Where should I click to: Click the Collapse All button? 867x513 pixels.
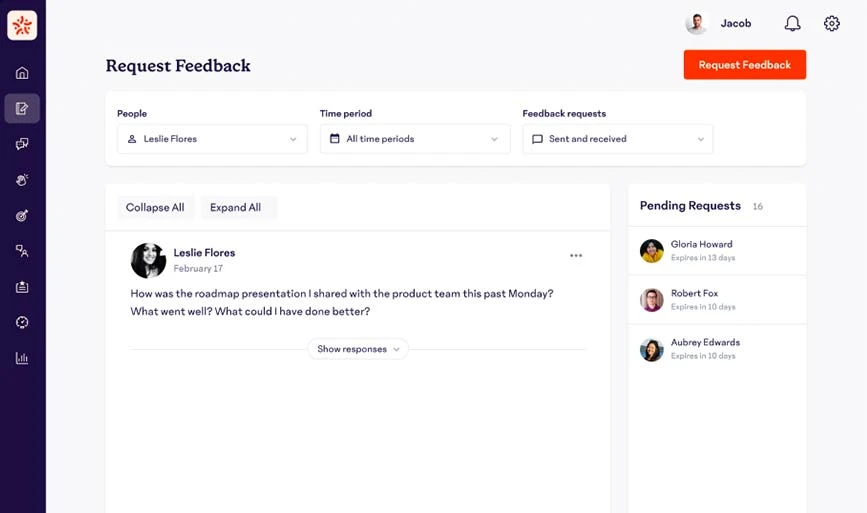(x=155, y=207)
